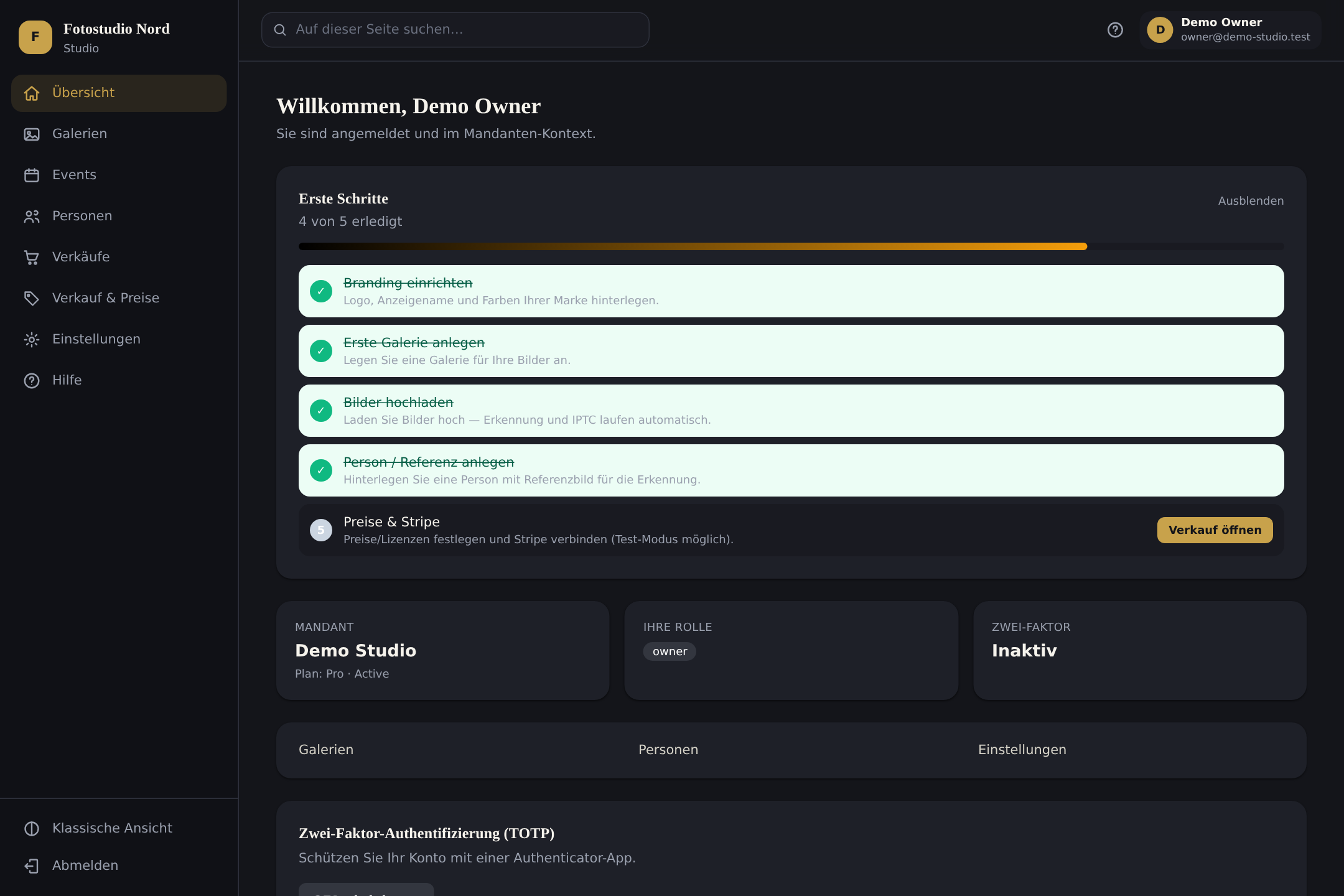Click the Verkauf & Preise tag icon

tap(32, 299)
